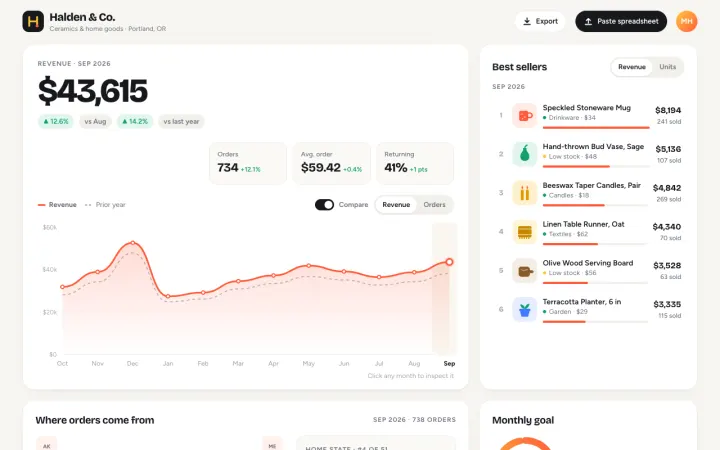This screenshot has width=720, height=450.
Task: Click the Speckled Stoneware Mug icon
Action: (524, 115)
